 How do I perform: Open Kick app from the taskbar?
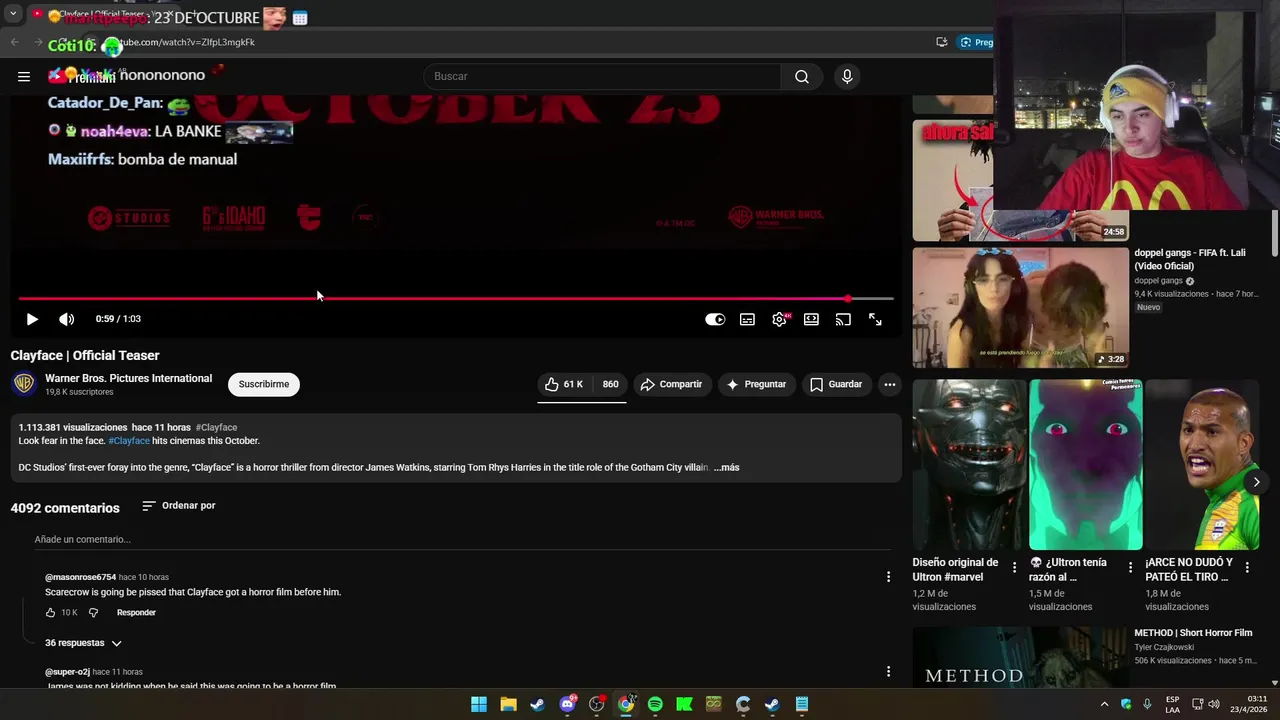click(x=684, y=704)
